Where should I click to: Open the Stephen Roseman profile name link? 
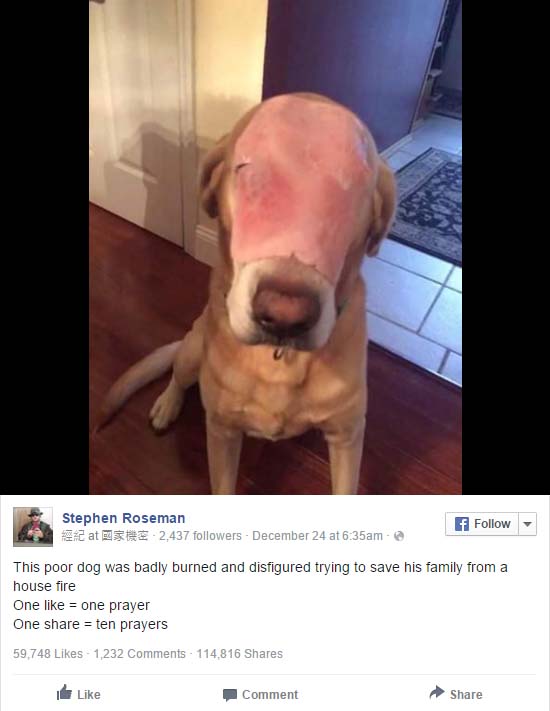tap(123, 518)
